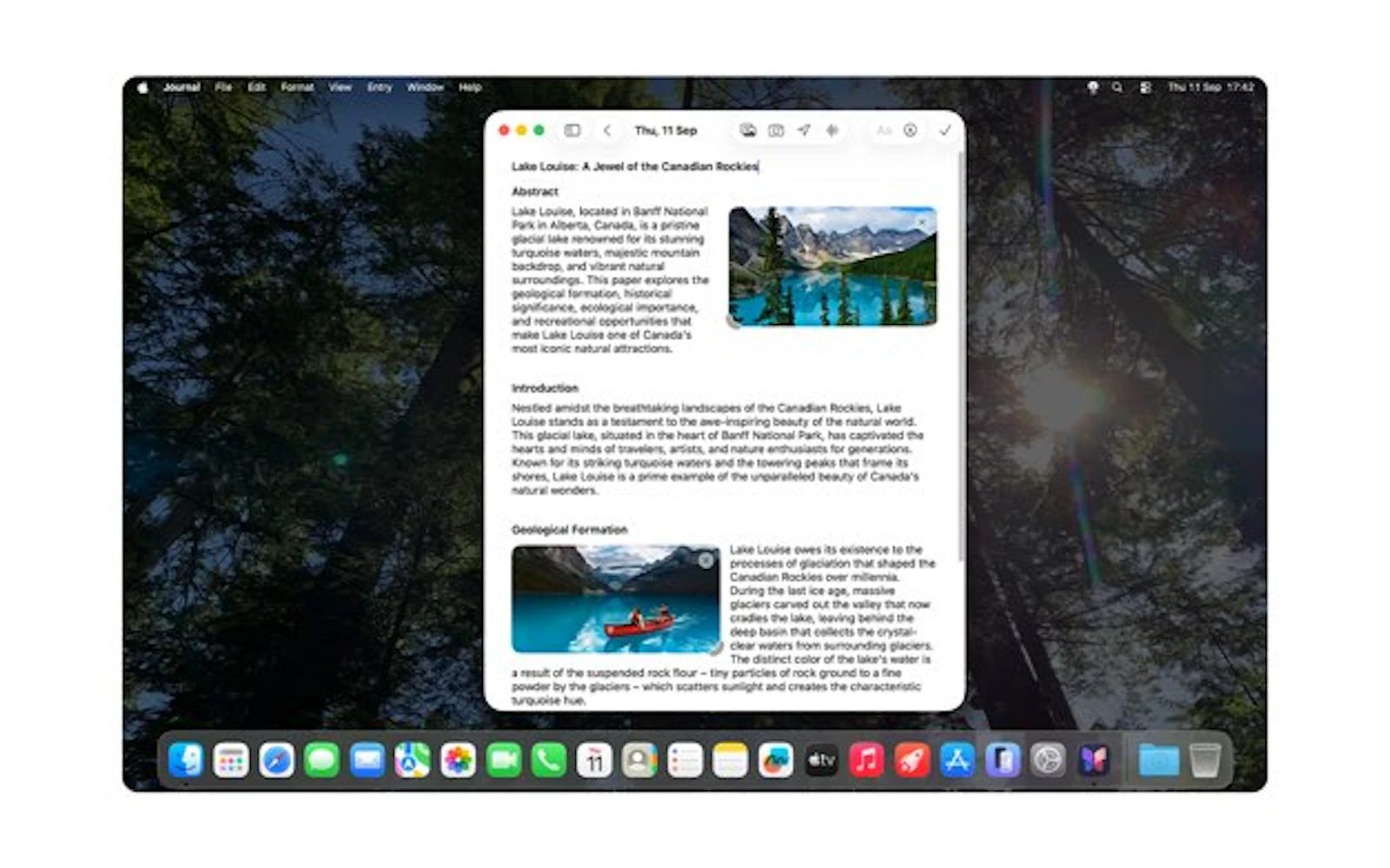
Task: Open Music from the Dock
Action: tap(866, 760)
